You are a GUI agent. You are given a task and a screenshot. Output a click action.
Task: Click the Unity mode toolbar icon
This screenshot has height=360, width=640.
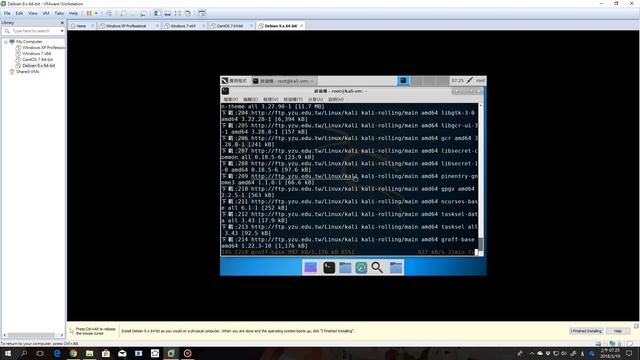188,13
